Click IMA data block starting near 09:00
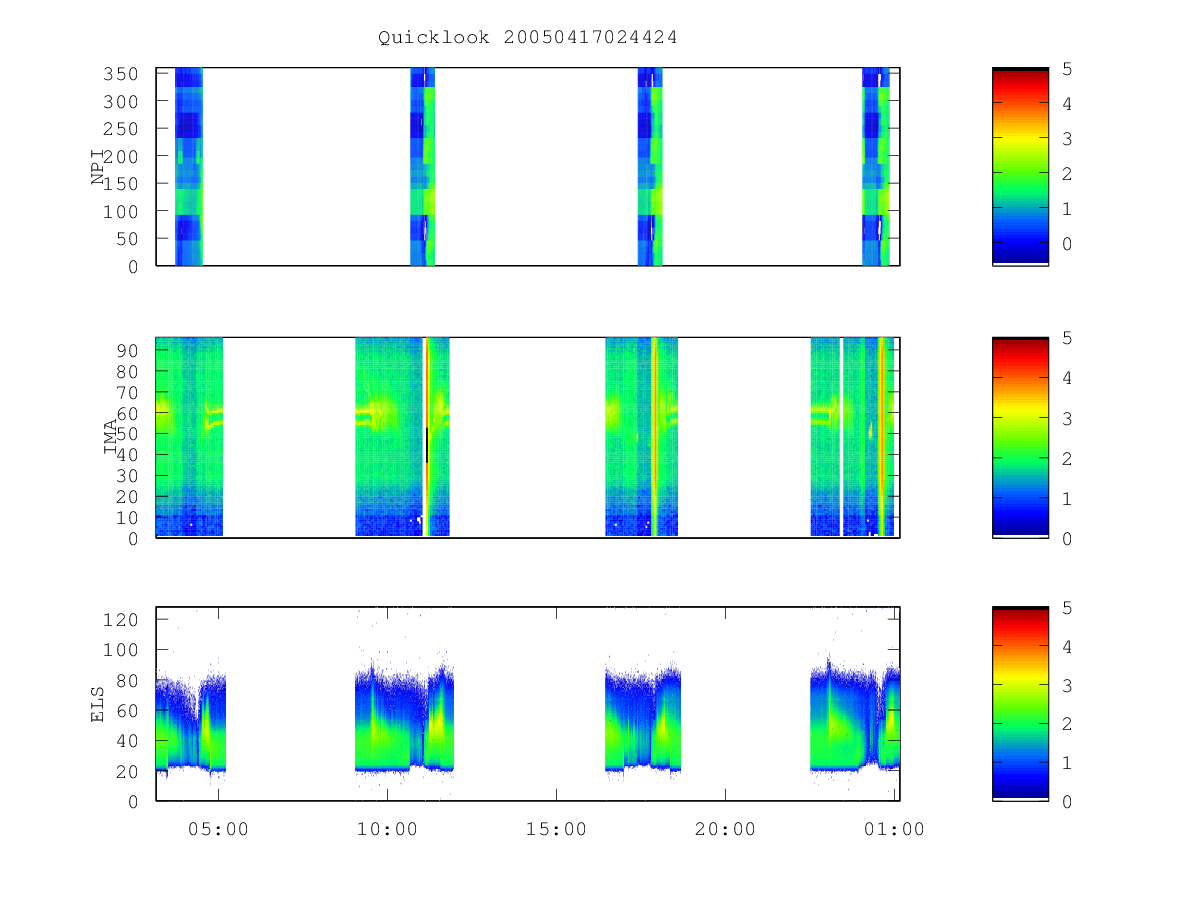Screen dimensions: 1200x900 coord(402,437)
